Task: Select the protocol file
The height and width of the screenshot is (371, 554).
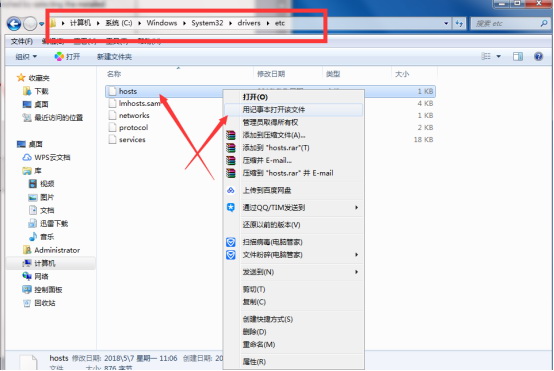Action: pos(133,127)
